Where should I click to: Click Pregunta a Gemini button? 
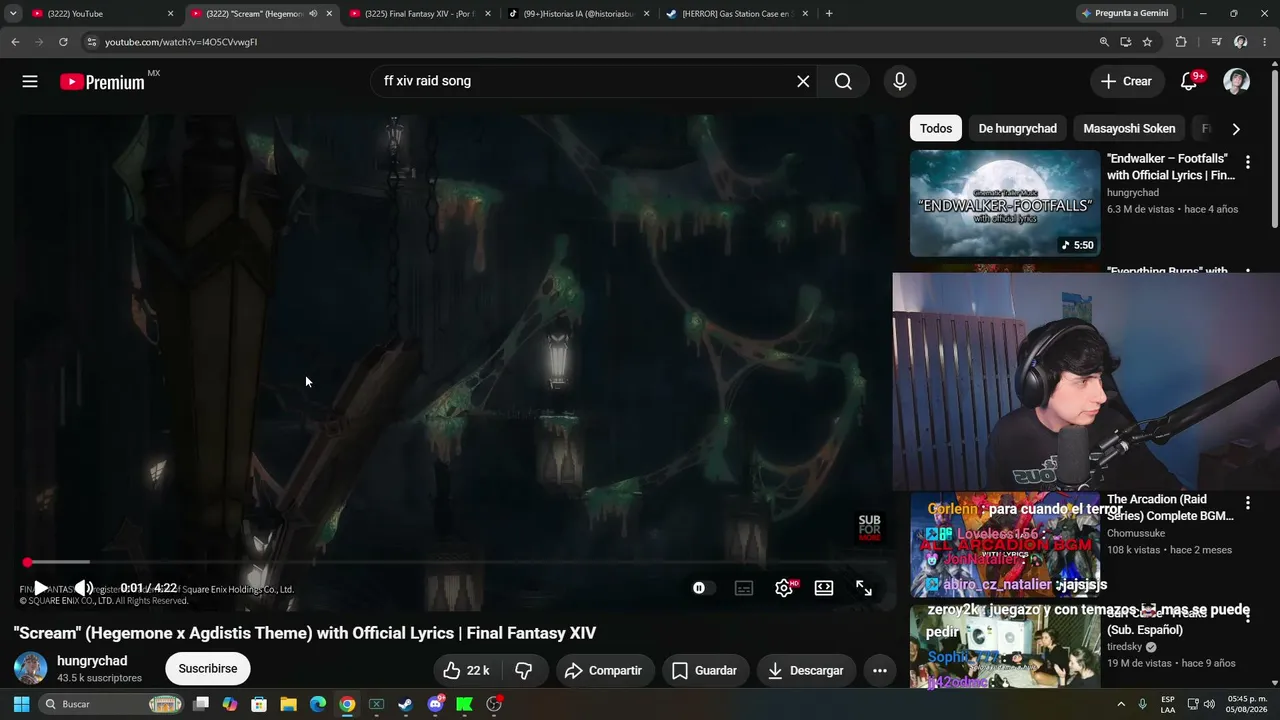(x=1124, y=14)
